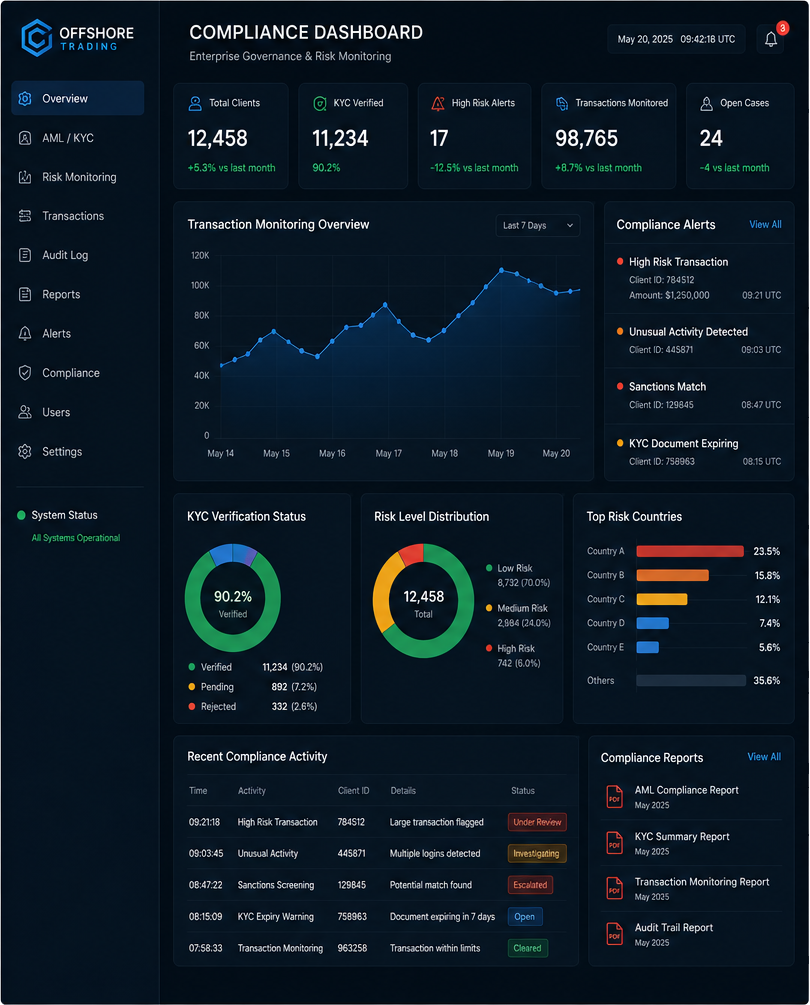Viewport: 810px width, 1005px height.
Task: Click the Cleared status badge
Action: point(527,948)
